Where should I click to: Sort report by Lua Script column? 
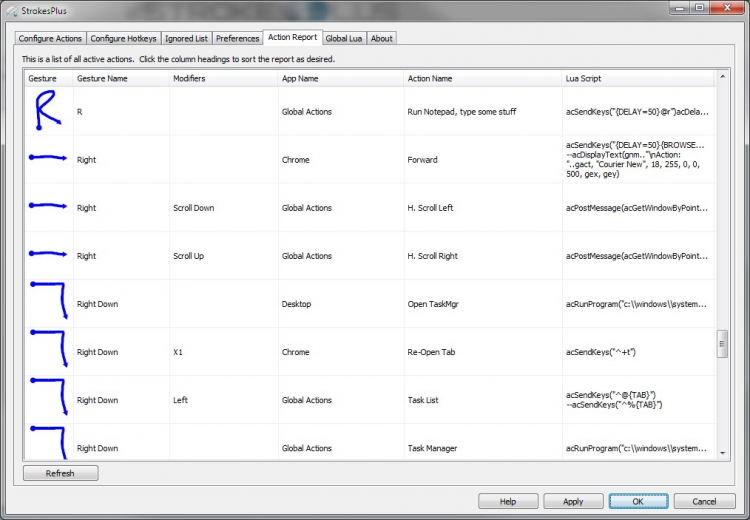pyautogui.click(x=638, y=78)
